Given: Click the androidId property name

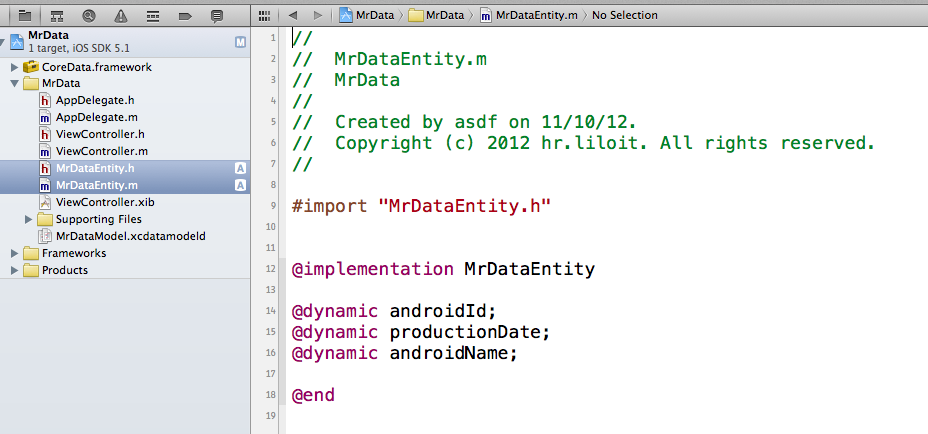Looking at the screenshot, I should click(x=438, y=310).
